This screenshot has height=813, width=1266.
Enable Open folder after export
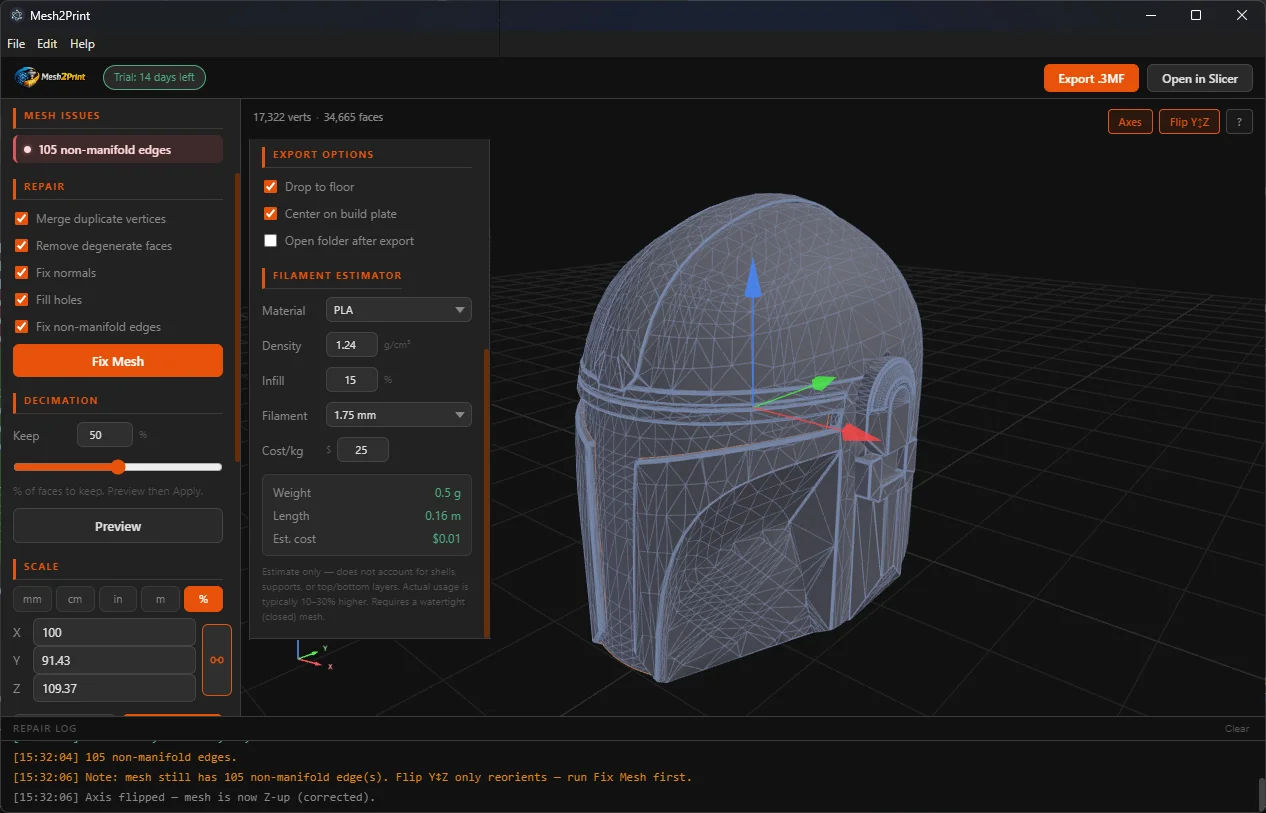pos(270,240)
